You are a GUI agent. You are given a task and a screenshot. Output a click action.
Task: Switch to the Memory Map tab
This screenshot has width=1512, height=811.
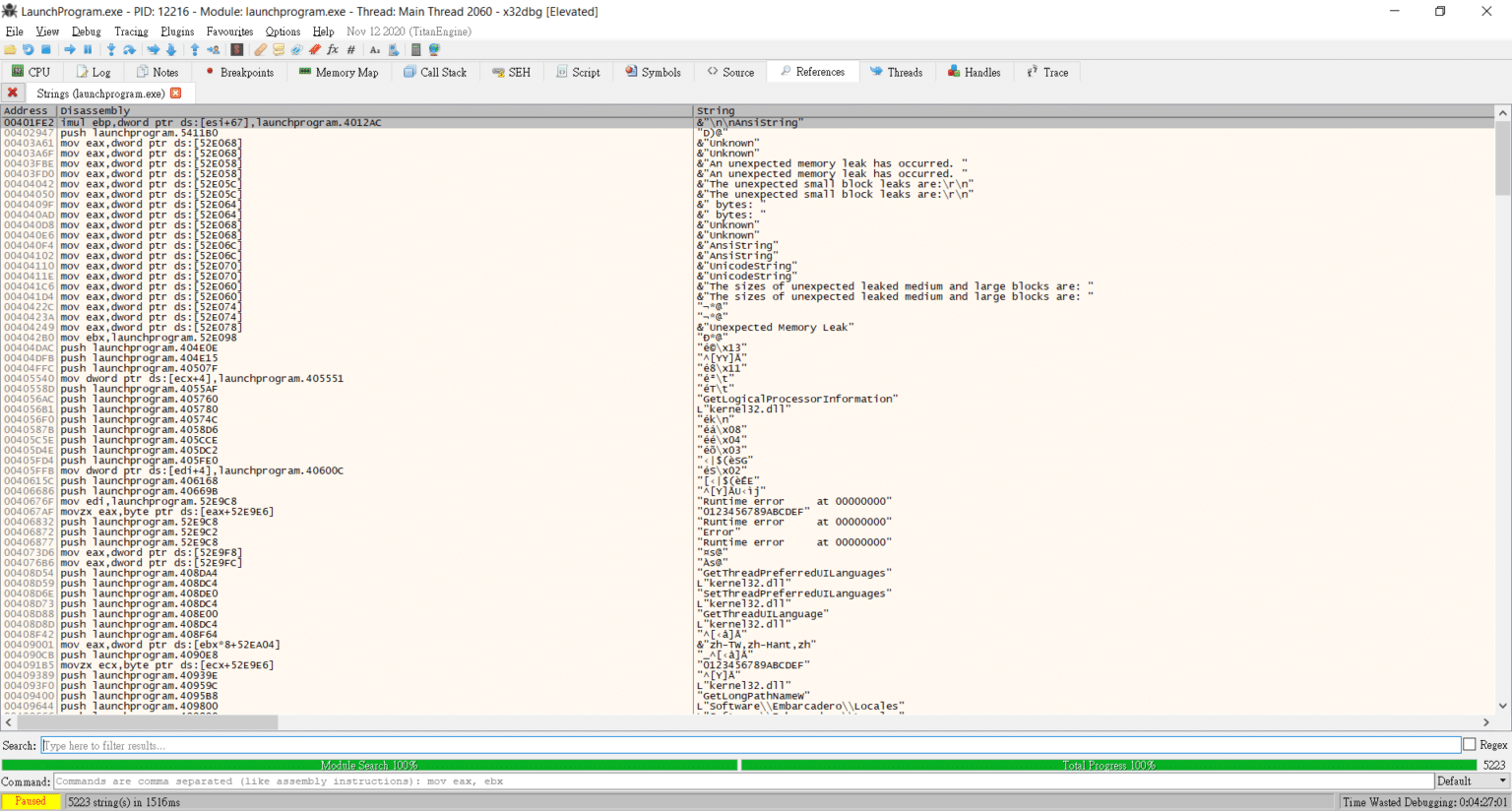pyautogui.click(x=339, y=72)
